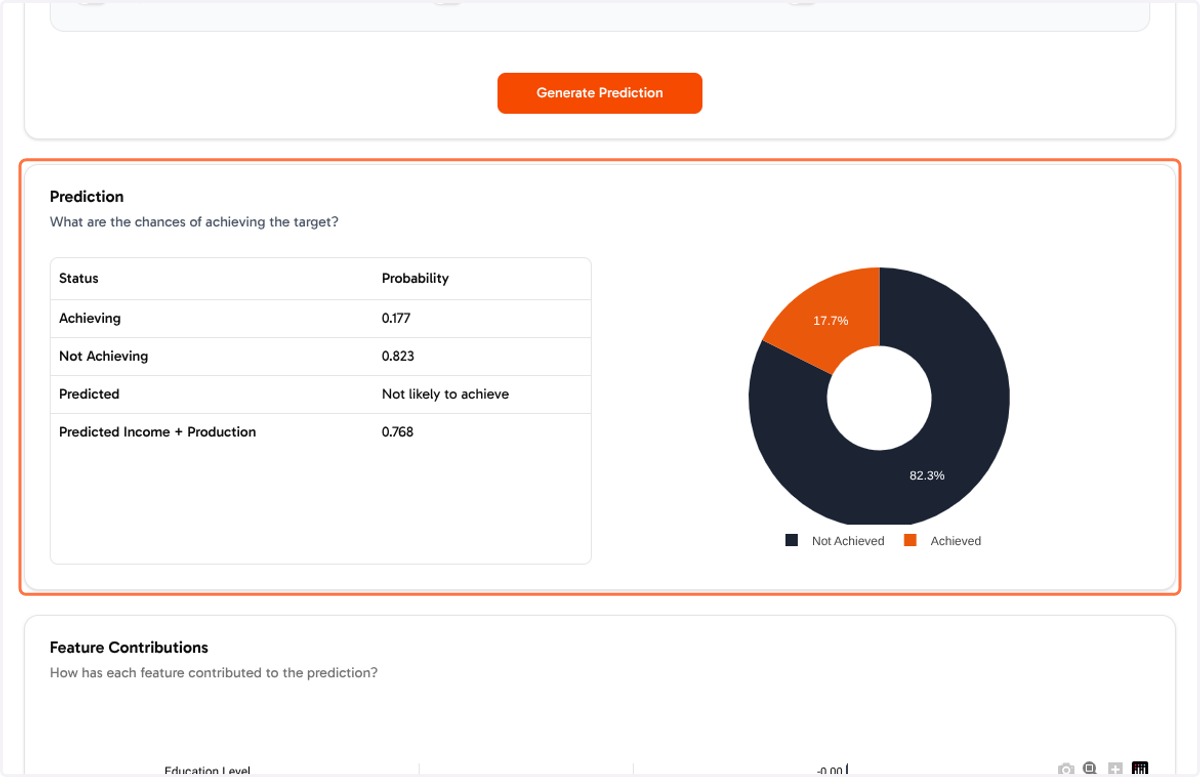Select the 0.768 value cell
Viewport: 1200px width, 777px height.
(397, 432)
